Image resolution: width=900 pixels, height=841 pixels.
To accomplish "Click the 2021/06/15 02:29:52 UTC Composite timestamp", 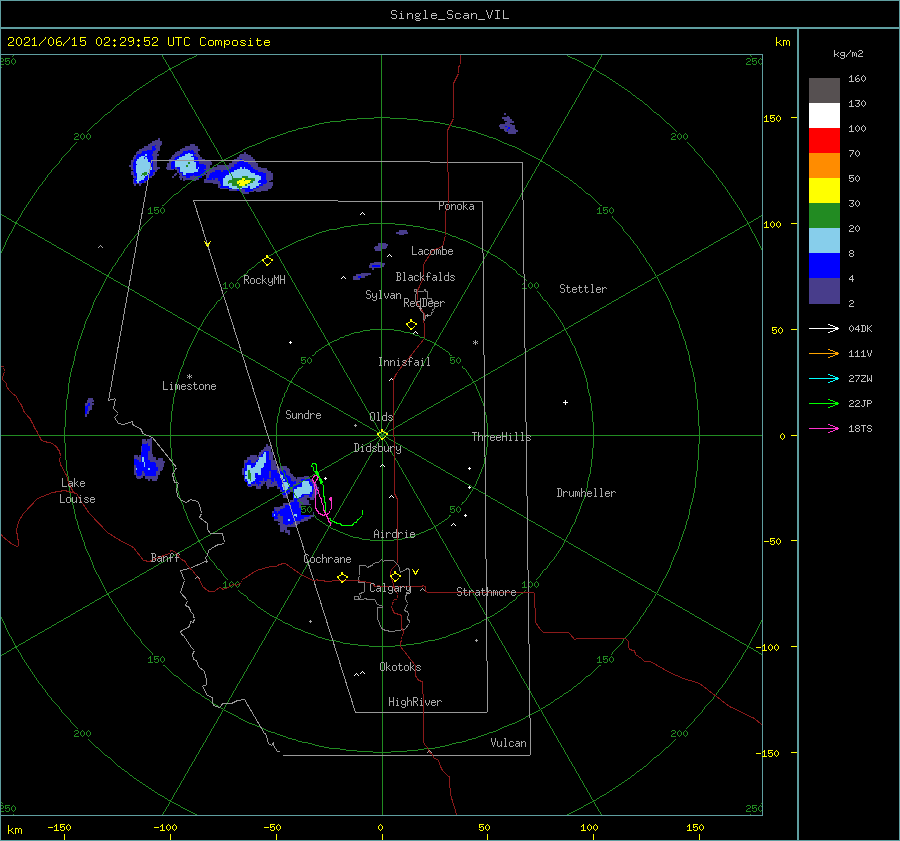I will [x=138, y=42].
